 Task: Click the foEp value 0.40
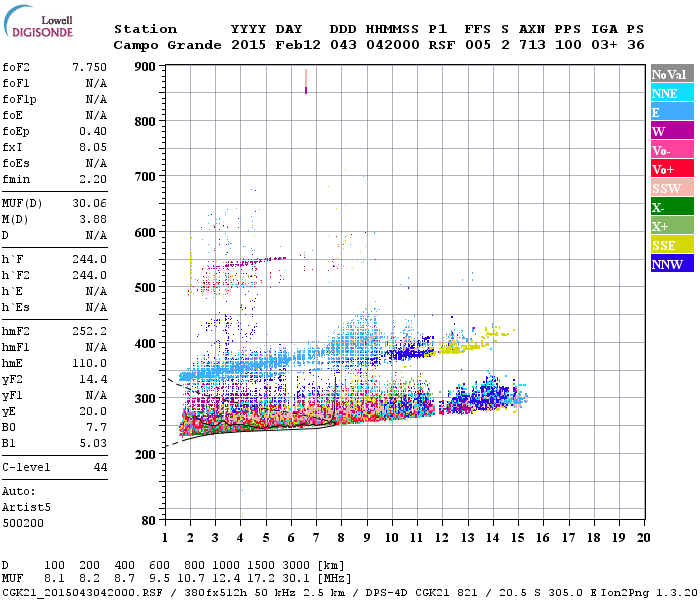click(93, 131)
